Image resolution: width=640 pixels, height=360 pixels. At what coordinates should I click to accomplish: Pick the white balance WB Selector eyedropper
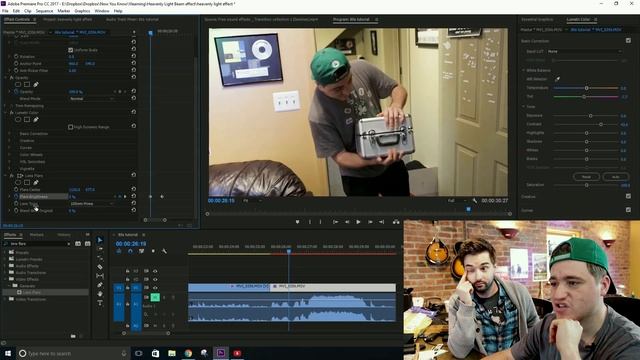(557, 79)
